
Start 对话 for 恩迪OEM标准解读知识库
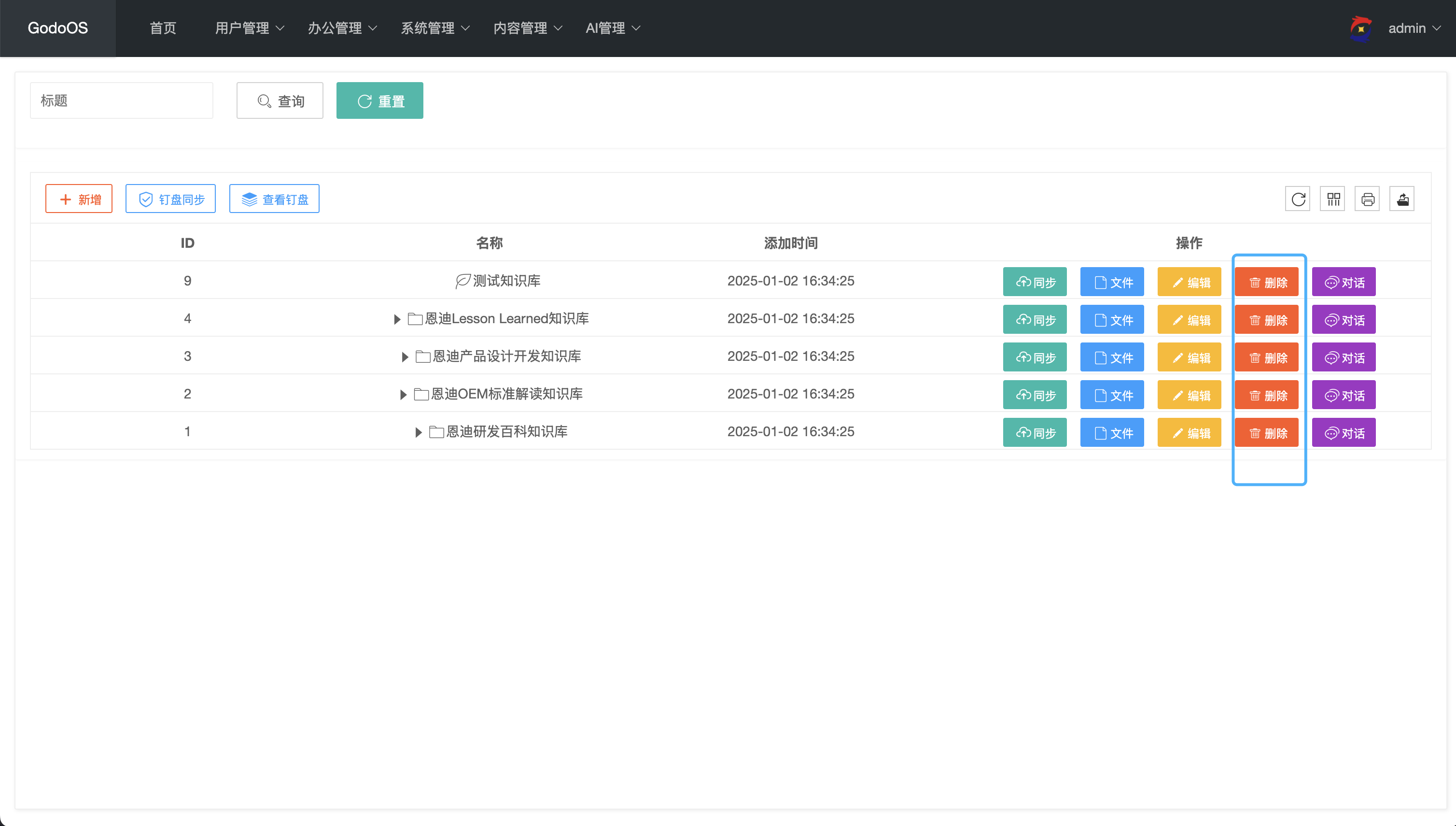tap(1343, 396)
